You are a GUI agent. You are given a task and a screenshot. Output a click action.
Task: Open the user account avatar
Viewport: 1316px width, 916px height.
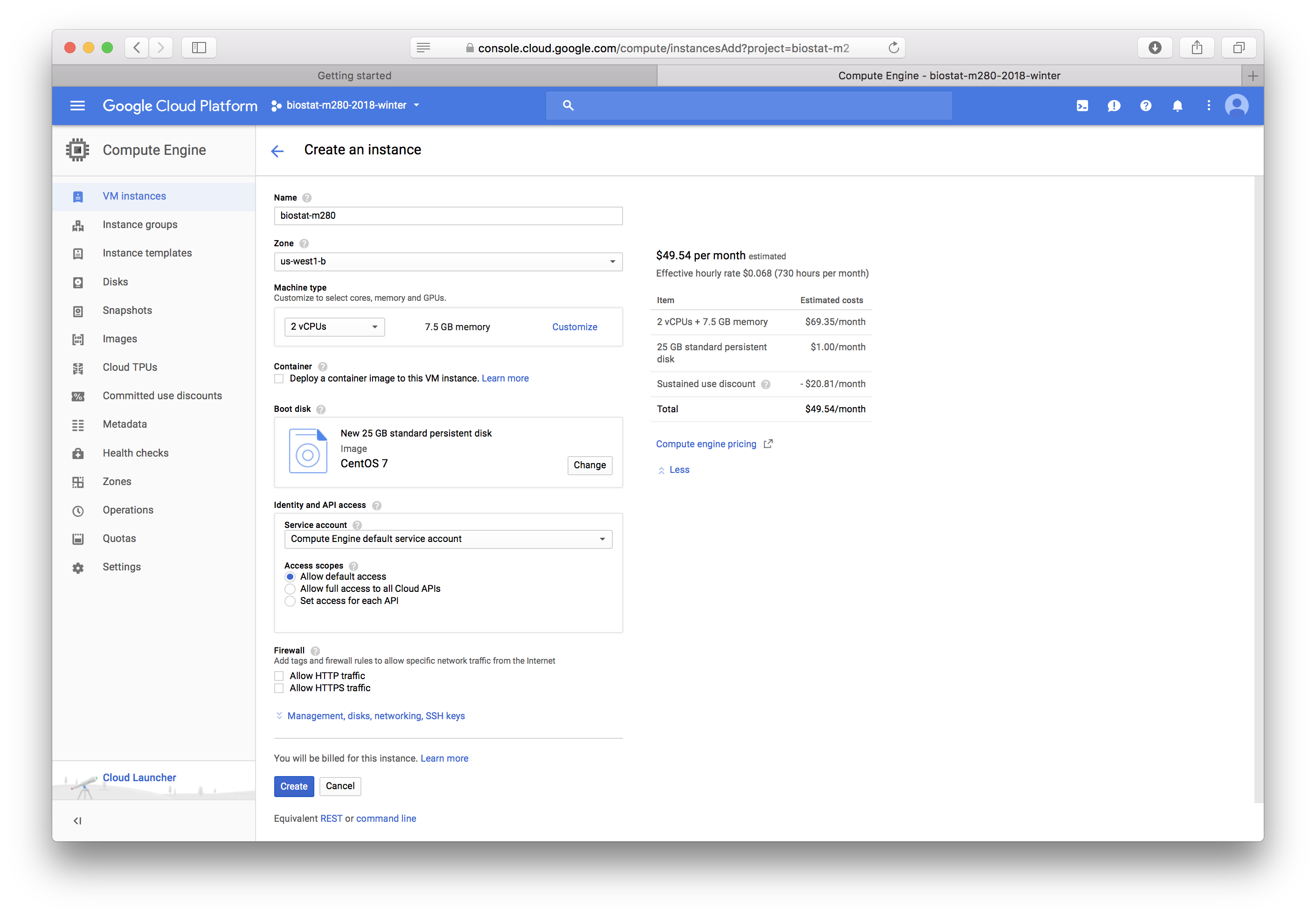point(1236,105)
